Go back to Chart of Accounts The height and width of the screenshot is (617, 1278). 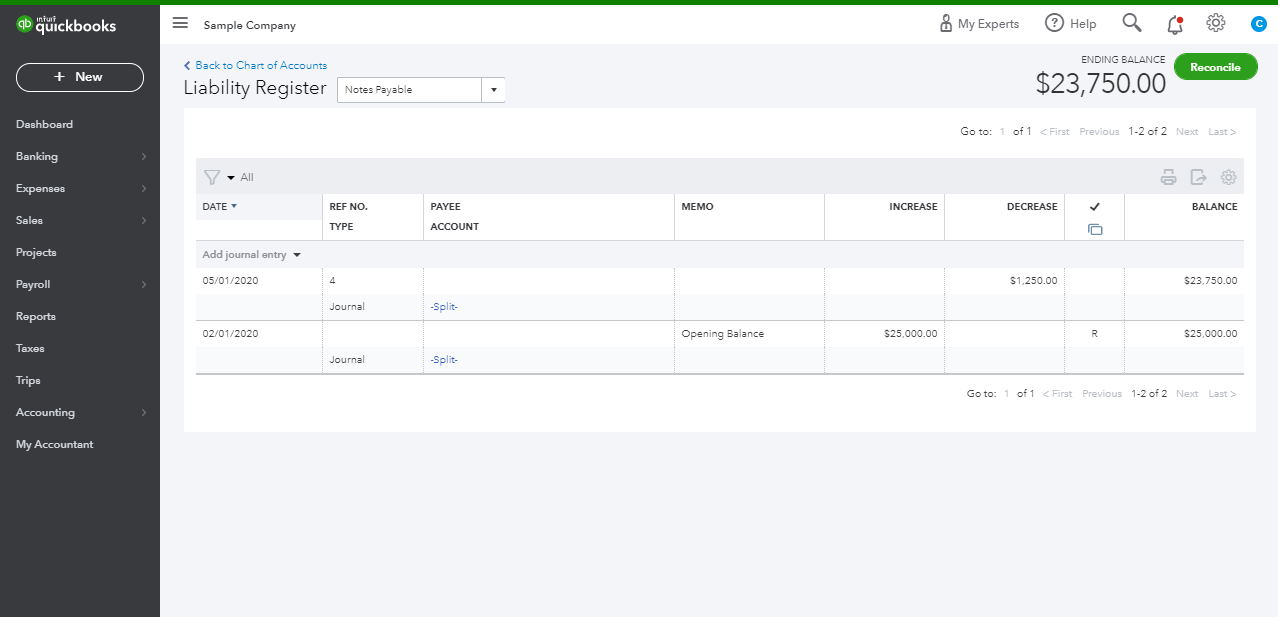[x=260, y=66]
